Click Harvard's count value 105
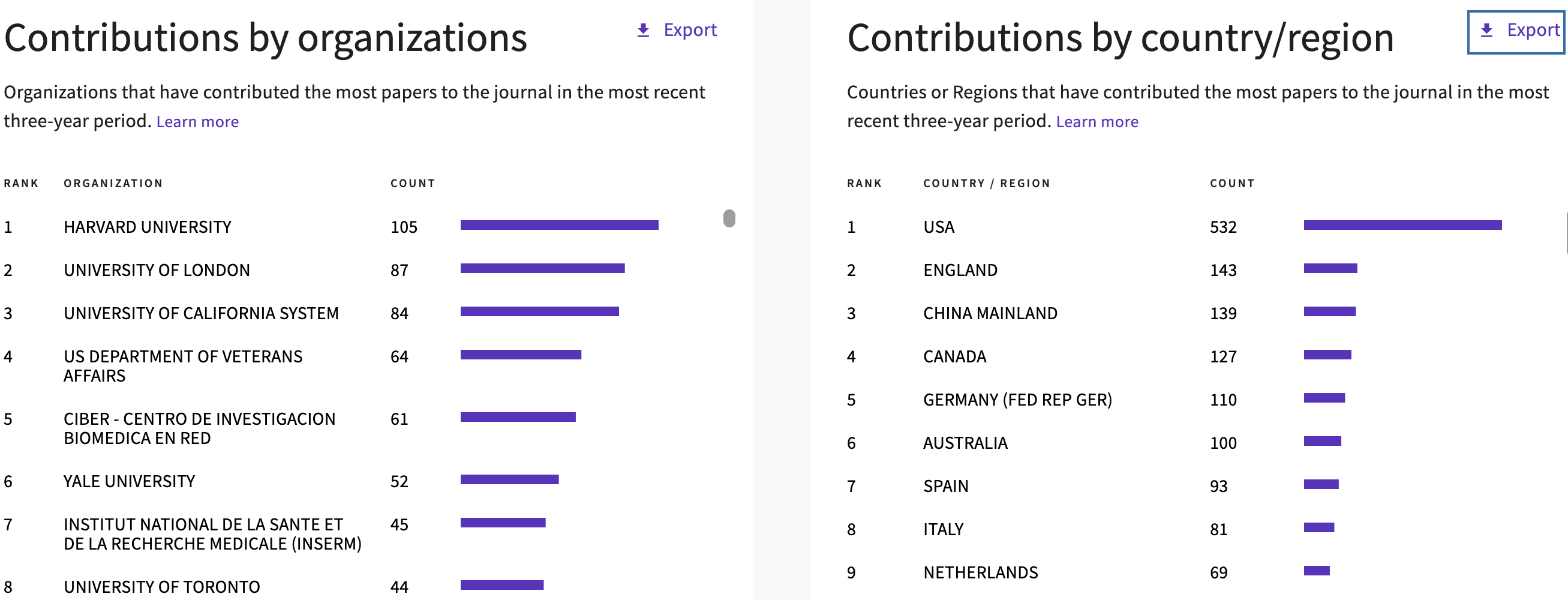The width and height of the screenshot is (1568, 600). [404, 227]
